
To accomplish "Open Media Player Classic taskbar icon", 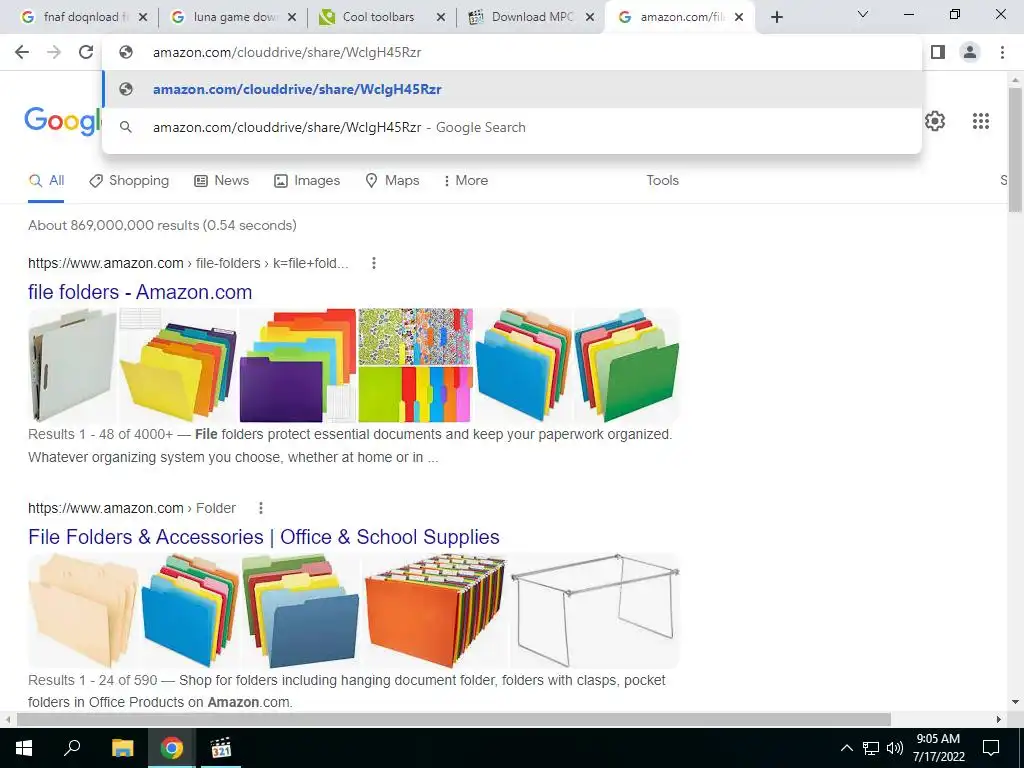I will [221, 748].
